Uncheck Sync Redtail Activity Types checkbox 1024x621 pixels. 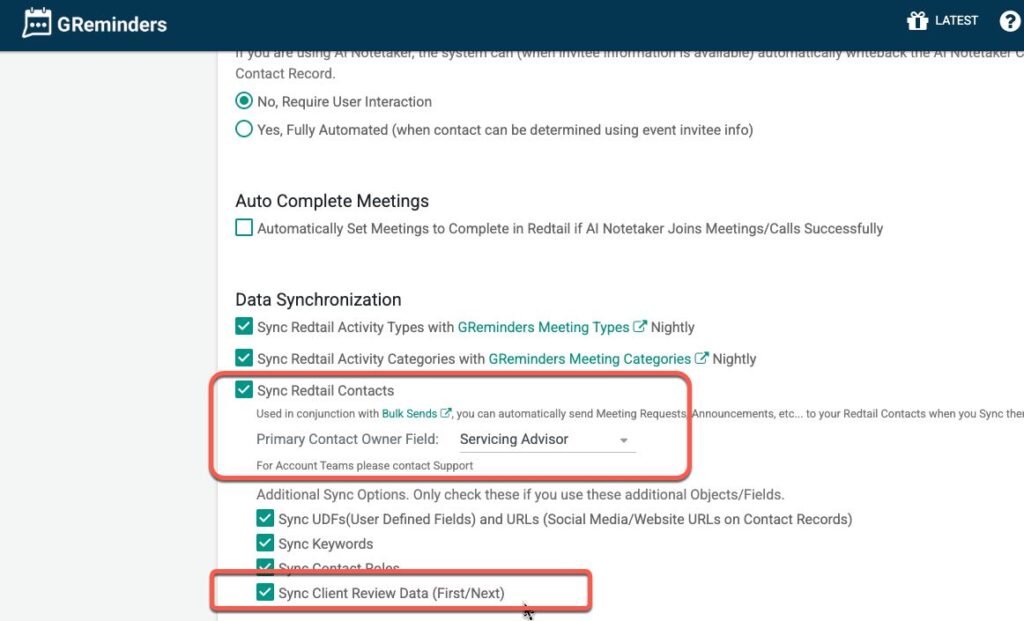[x=244, y=327]
